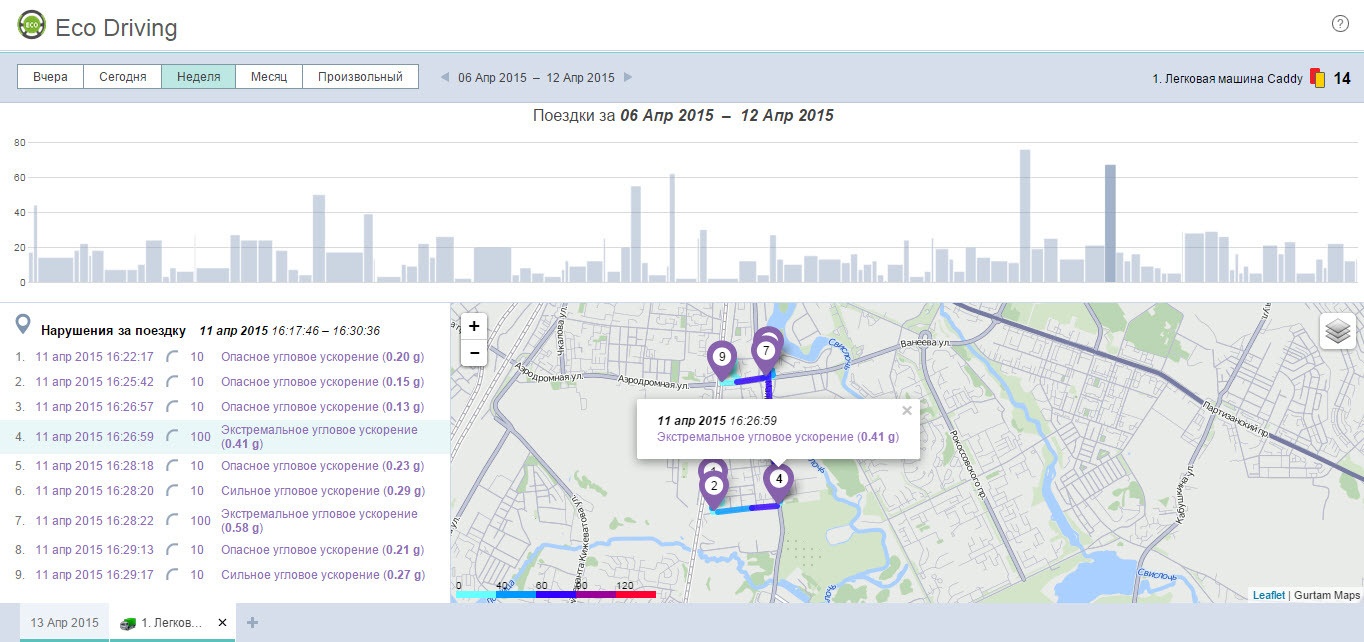Click the Gurtam Maps attribution text
The width and height of the screenshot is (1364, 642).
click(x=1327, y=595)
